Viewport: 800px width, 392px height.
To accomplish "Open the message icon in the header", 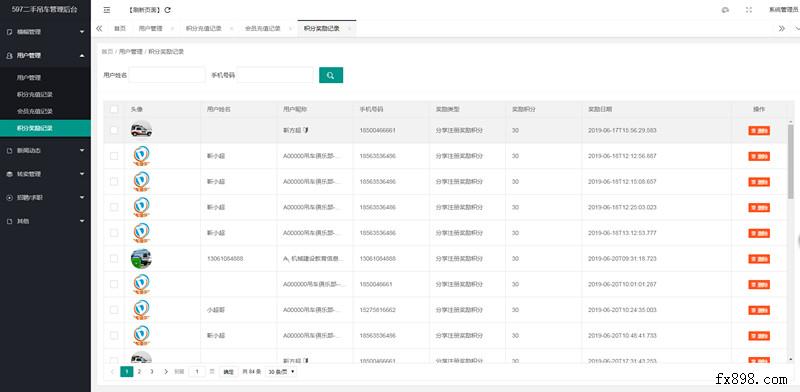I will click(725, 10).
